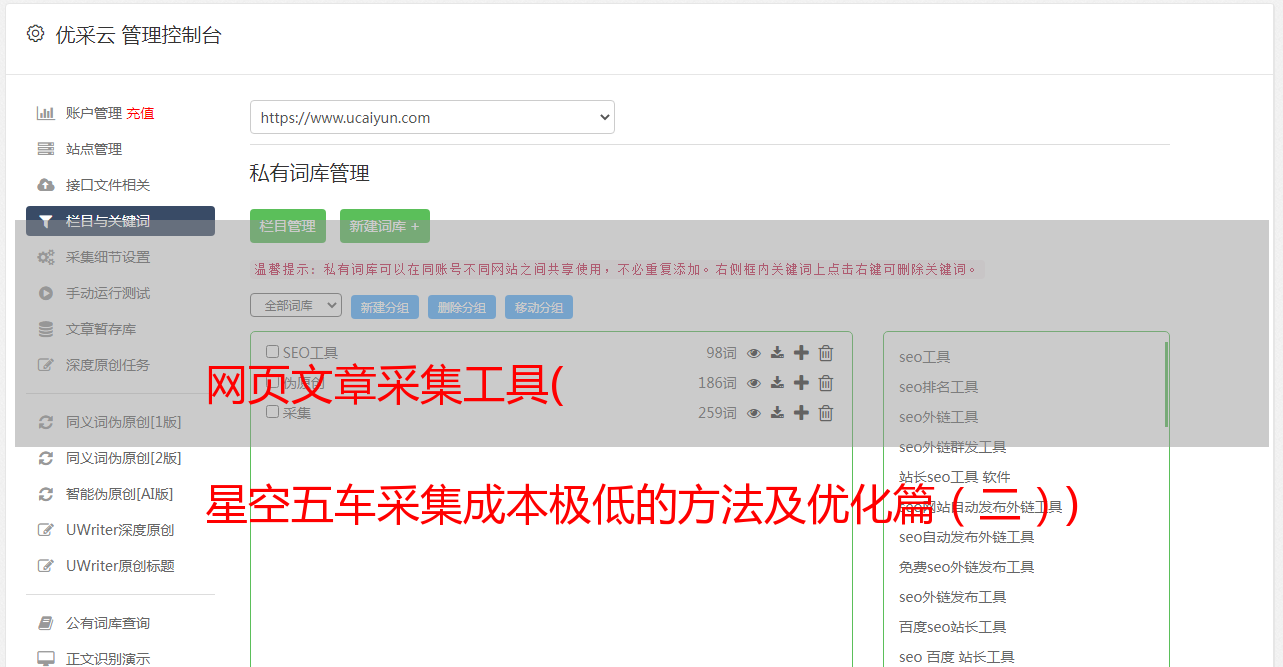This screenshot has height=667, width=1283.
Task: Tick the 采集 checkbox
Action: pyautogui.click(x=272, y=412)
